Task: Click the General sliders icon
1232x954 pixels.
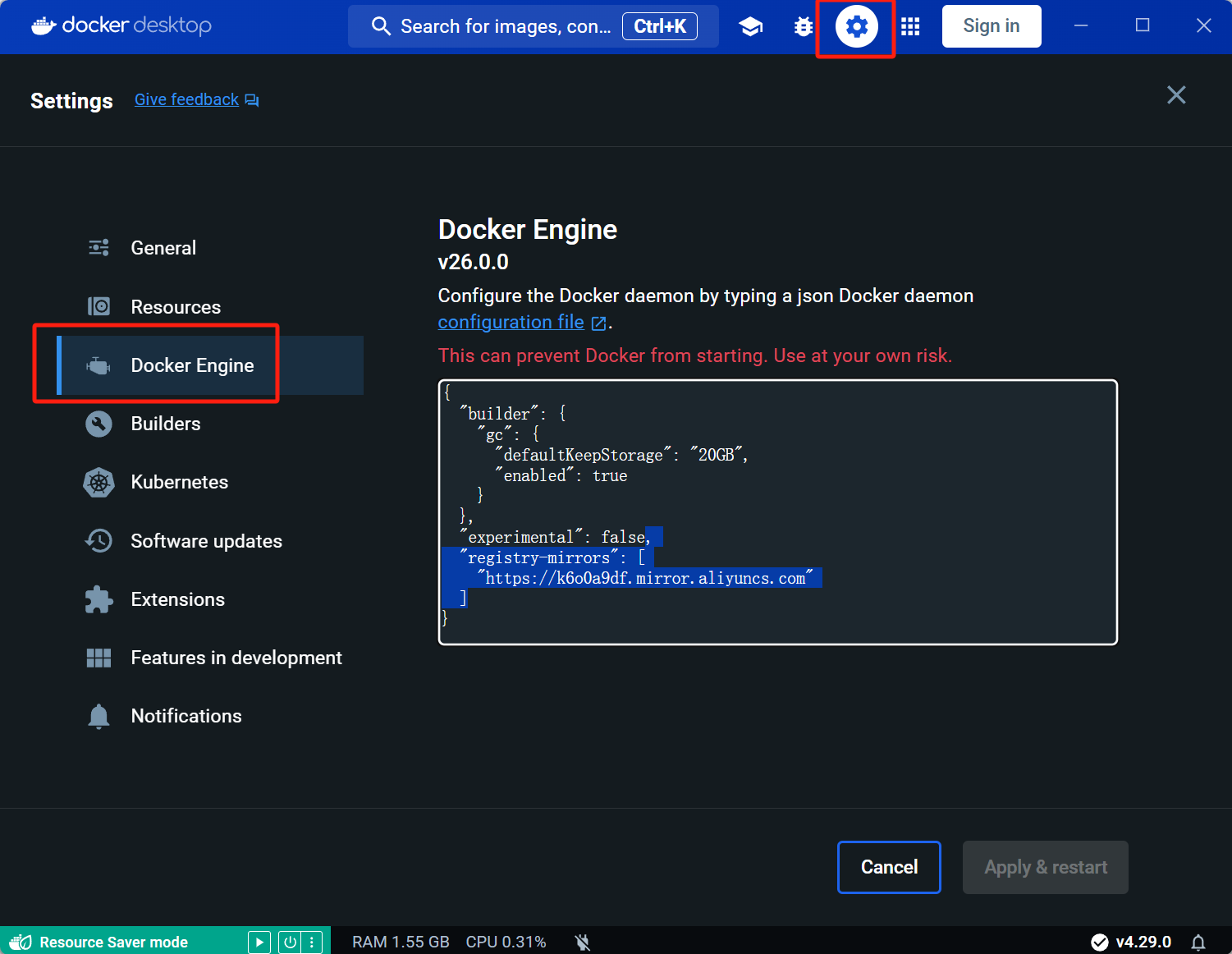Action: pyautogui.click(x=98, y=248)
